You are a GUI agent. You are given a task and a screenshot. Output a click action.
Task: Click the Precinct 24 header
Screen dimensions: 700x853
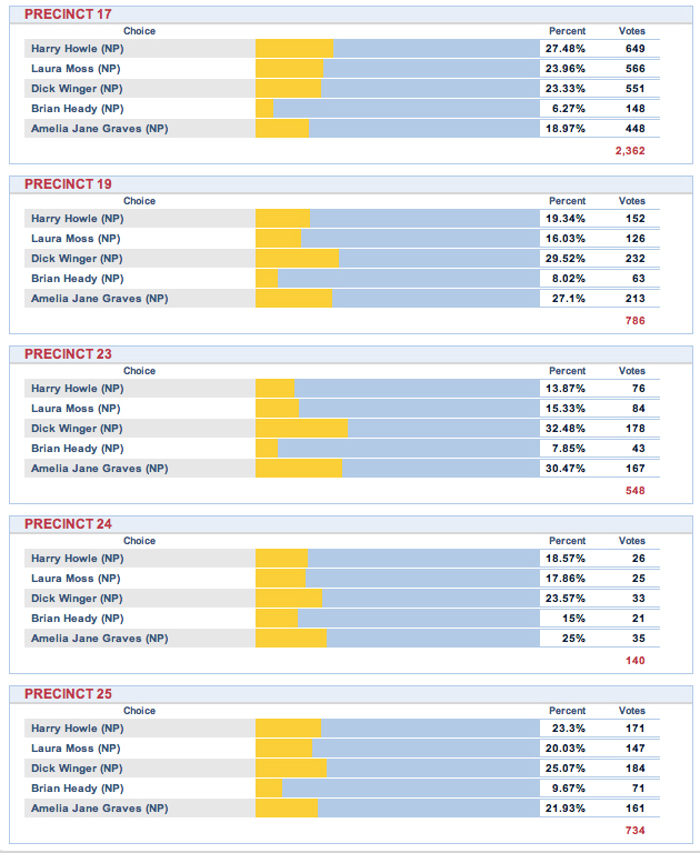pyautogui.click(x=68, y=524)
